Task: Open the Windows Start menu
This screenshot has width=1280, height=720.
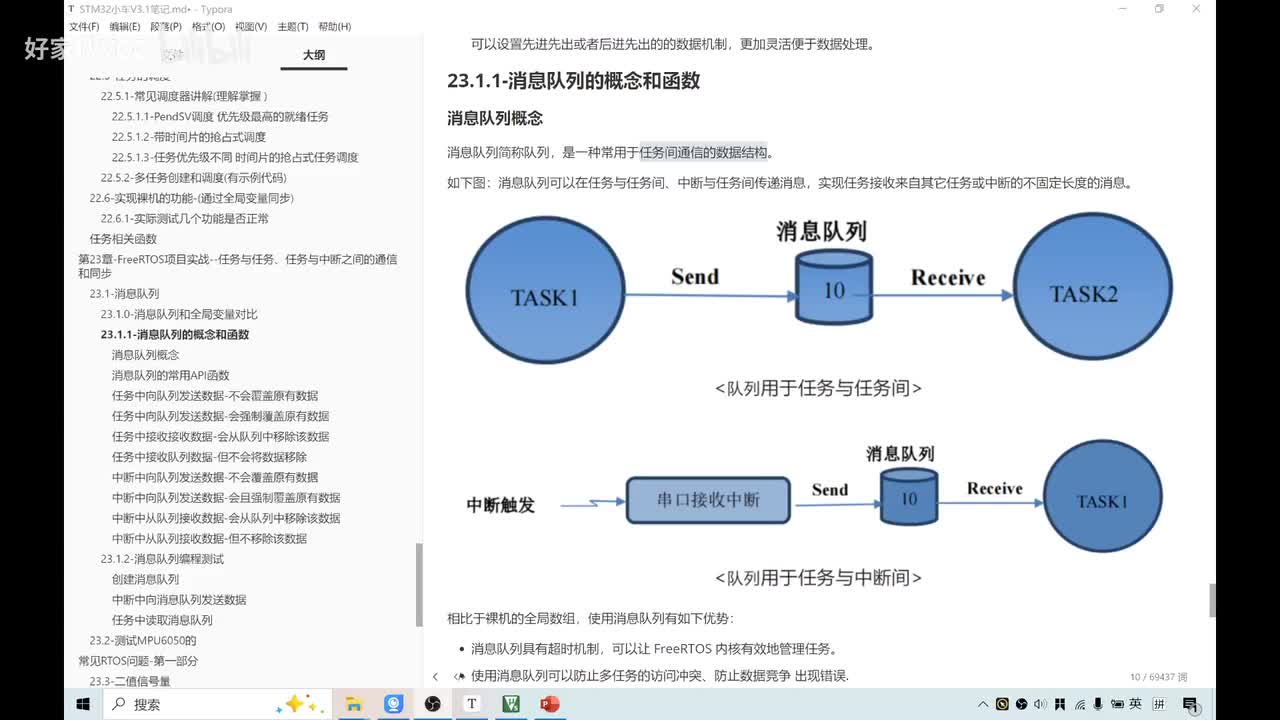Action: click(x=83, y=704)
